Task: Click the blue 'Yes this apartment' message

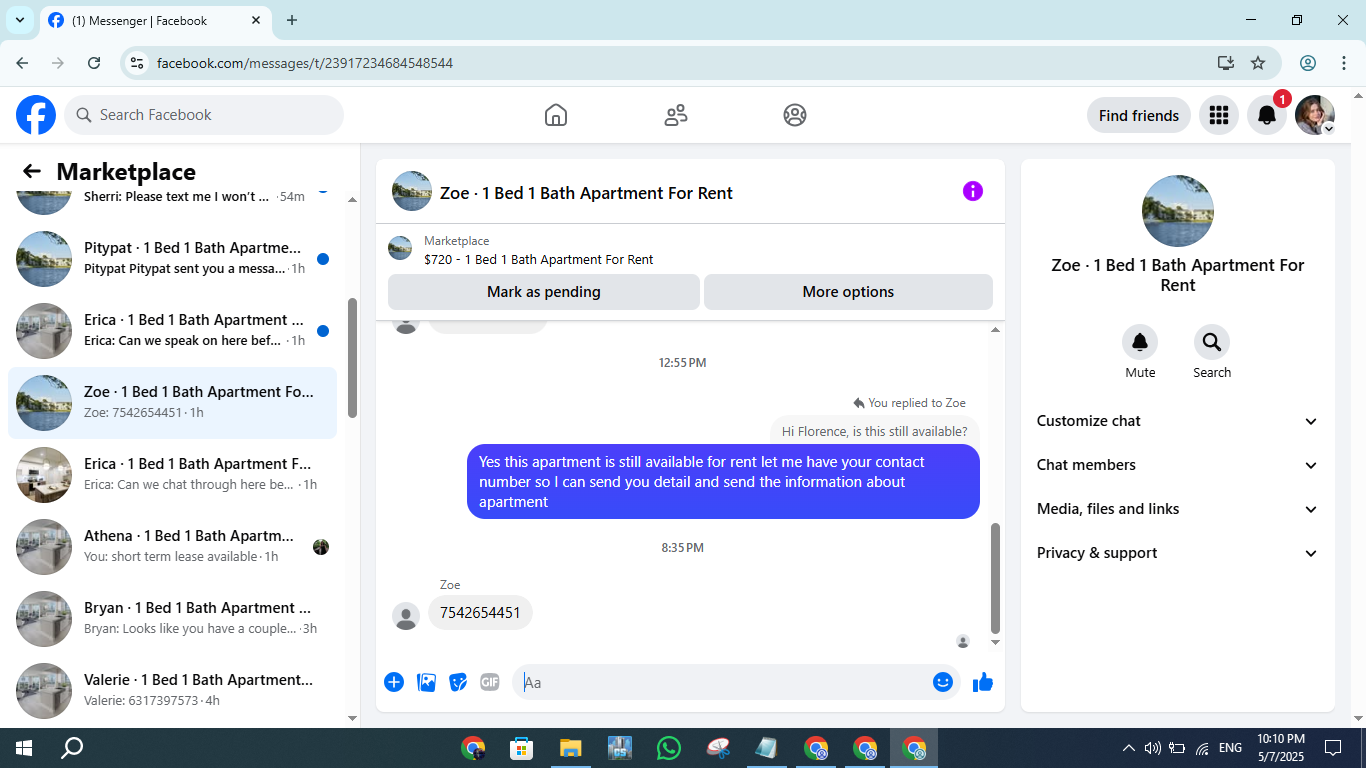Action: [723, 482]
